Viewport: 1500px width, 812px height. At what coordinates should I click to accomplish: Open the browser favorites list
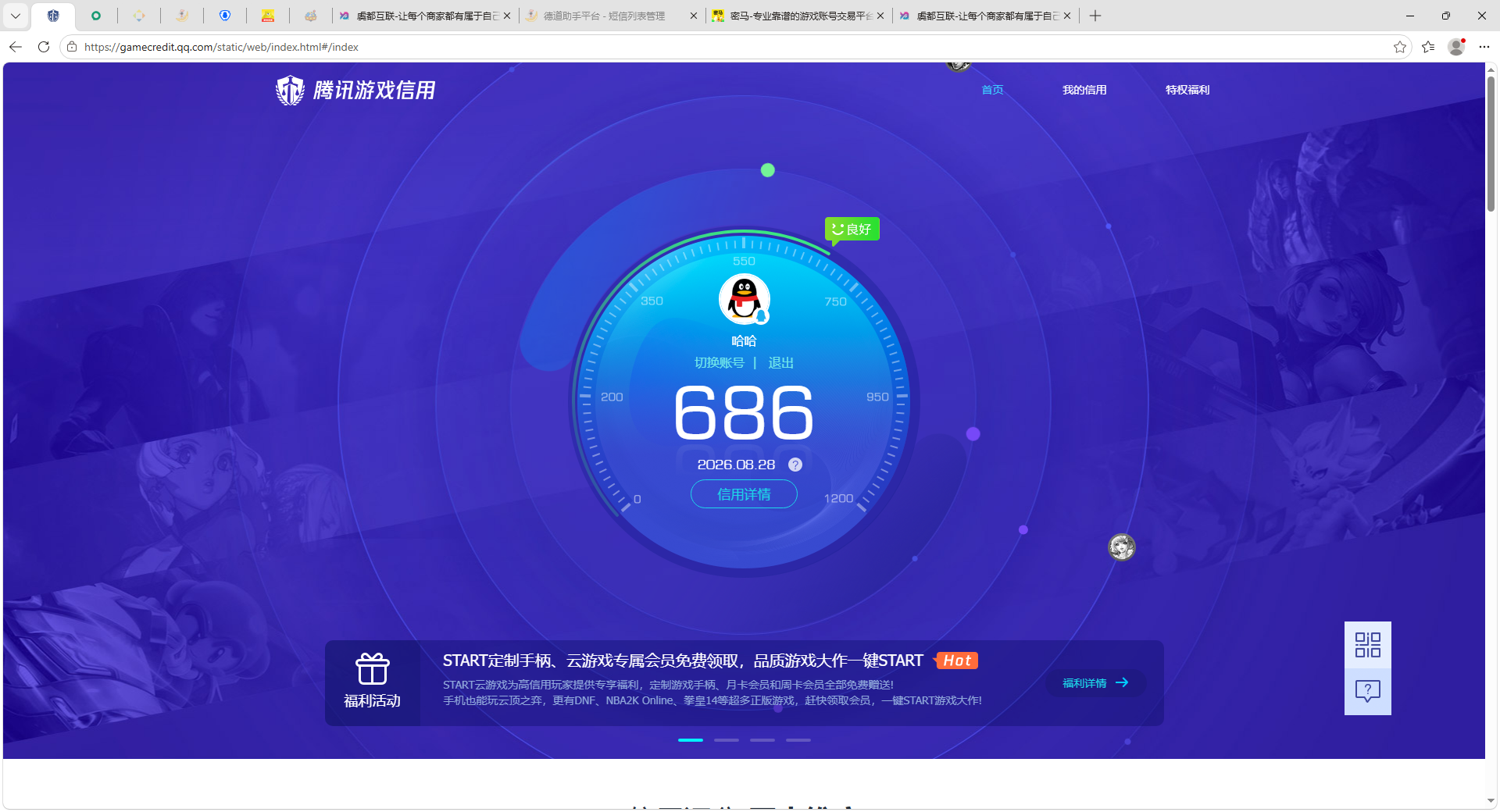coord(1428,47)
